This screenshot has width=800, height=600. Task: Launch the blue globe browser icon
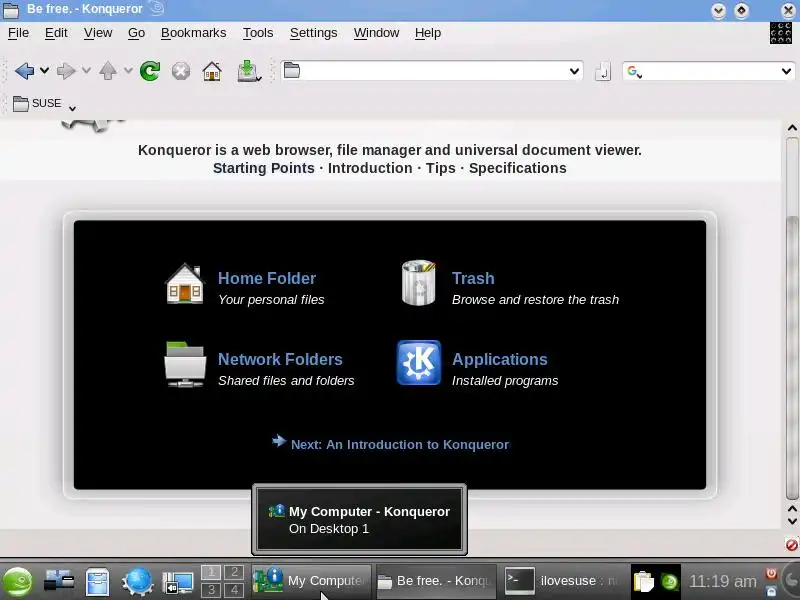(x=137, y=582)
